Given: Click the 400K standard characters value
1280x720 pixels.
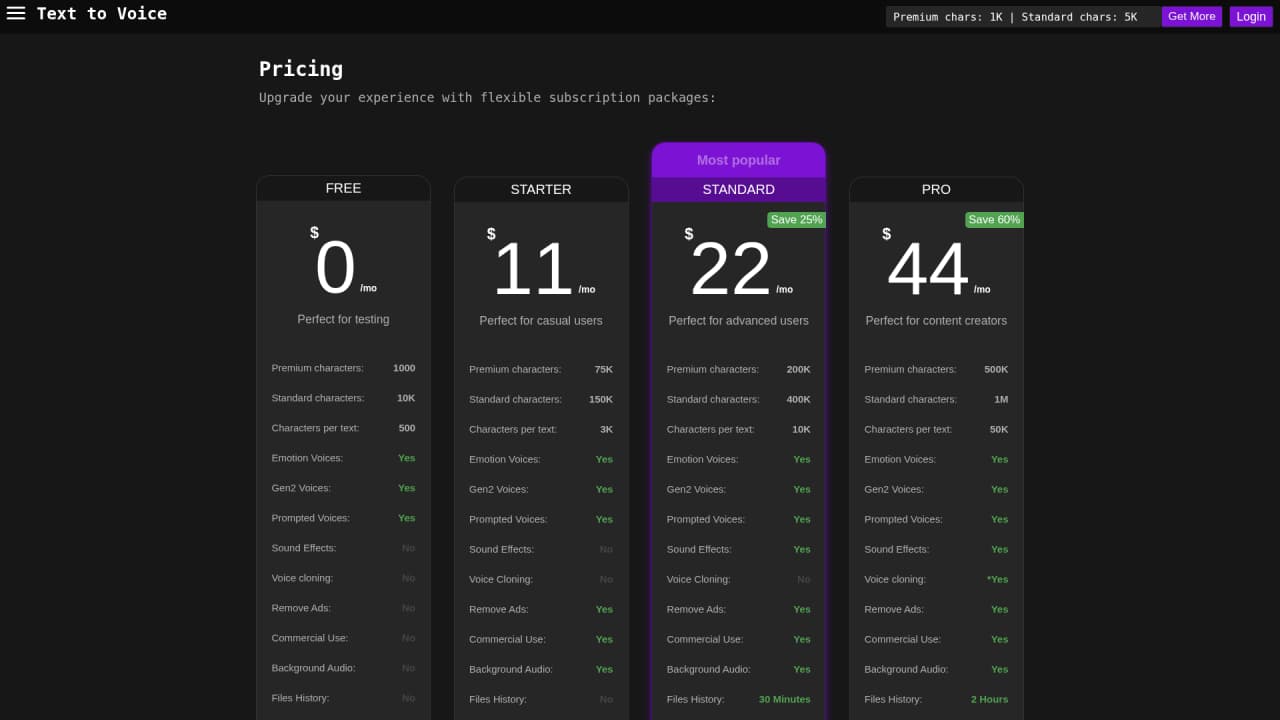Looking at the screenshot, I should 798,399.
